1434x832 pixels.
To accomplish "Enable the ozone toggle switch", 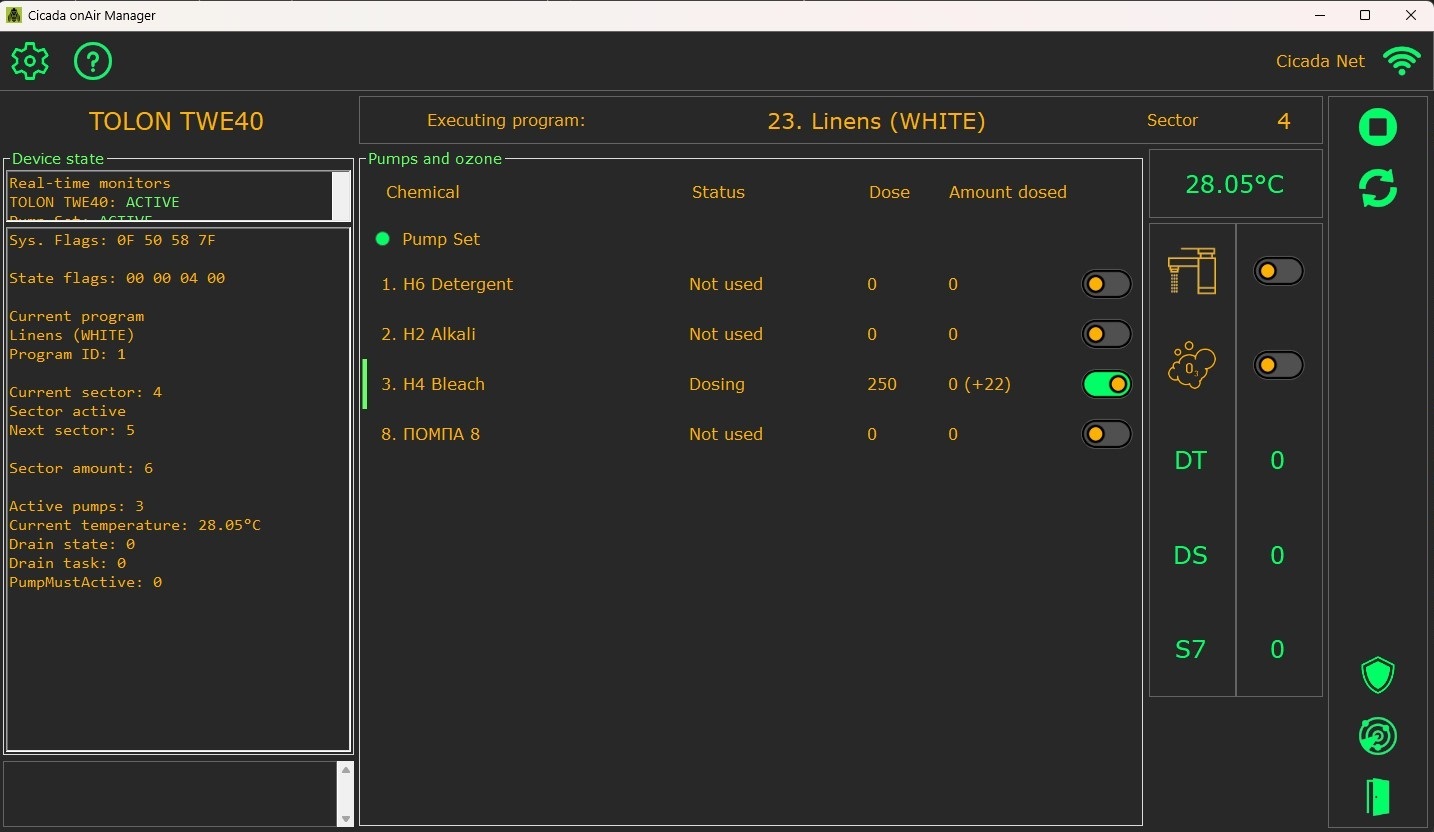I will pyautogui.click(x=1278, y=365).
